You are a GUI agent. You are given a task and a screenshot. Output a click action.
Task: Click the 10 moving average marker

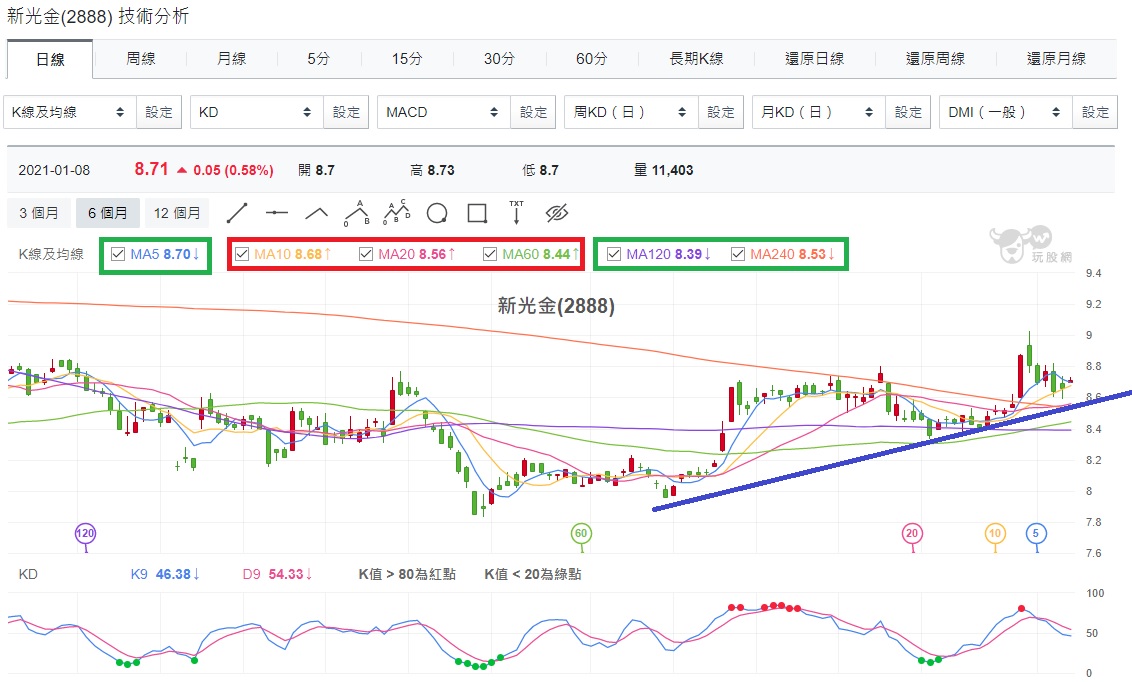pyautogui.click(x=995, y=534)
